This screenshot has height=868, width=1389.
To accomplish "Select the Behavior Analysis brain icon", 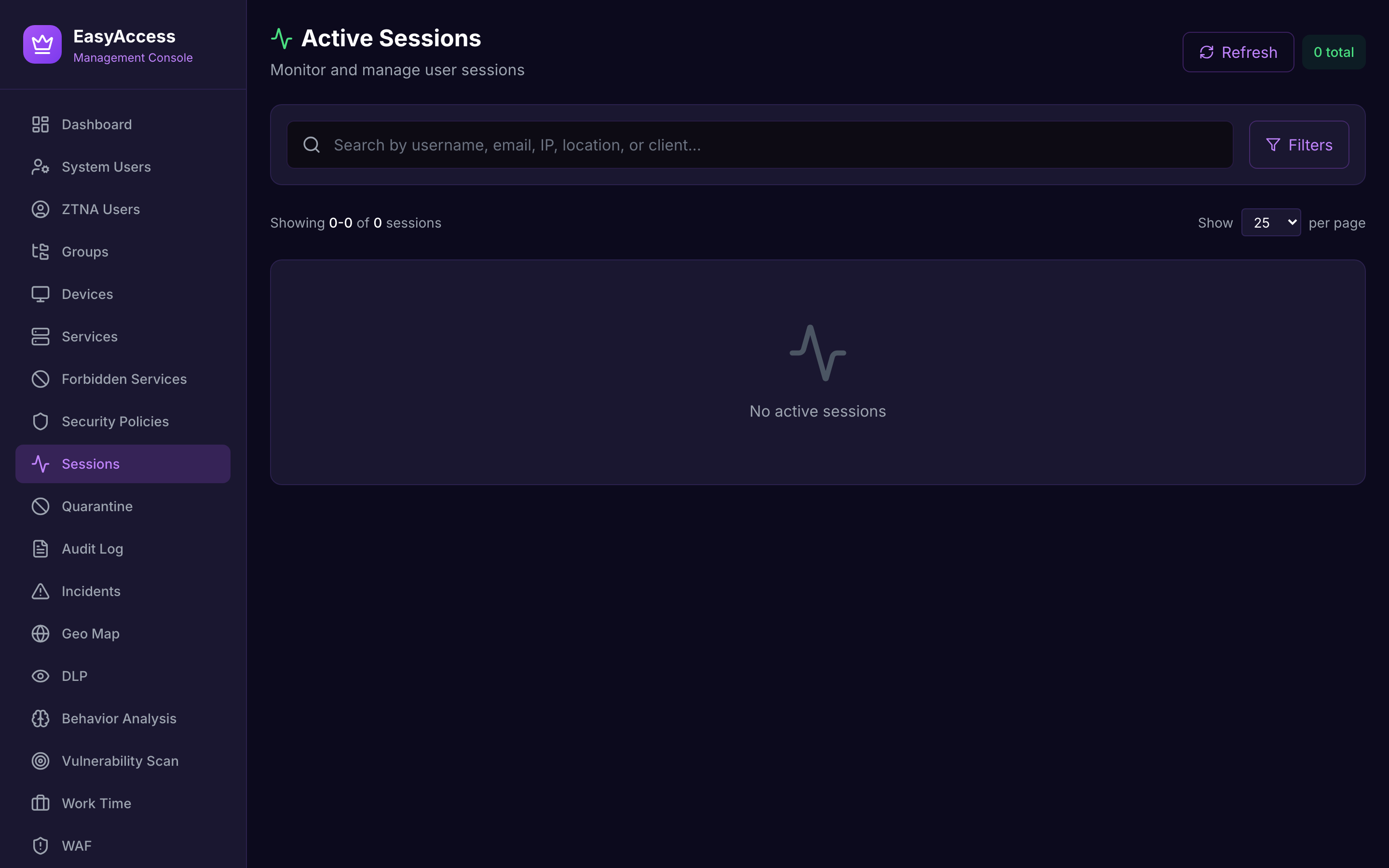I will coord(40,718).
